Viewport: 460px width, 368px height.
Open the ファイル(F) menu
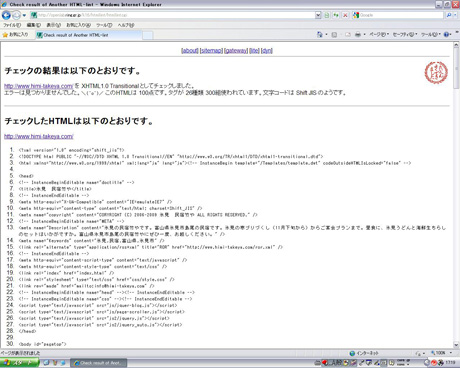pyautogui.click(x=12, y=25)
